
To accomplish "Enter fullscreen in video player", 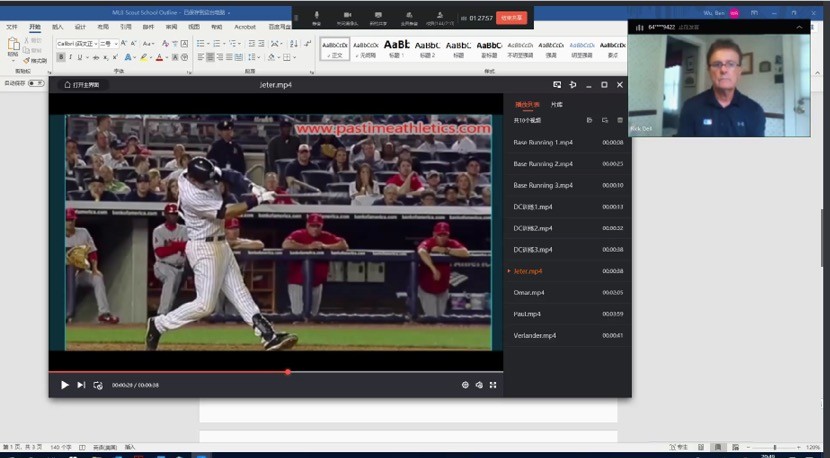I will coord(493,385).
